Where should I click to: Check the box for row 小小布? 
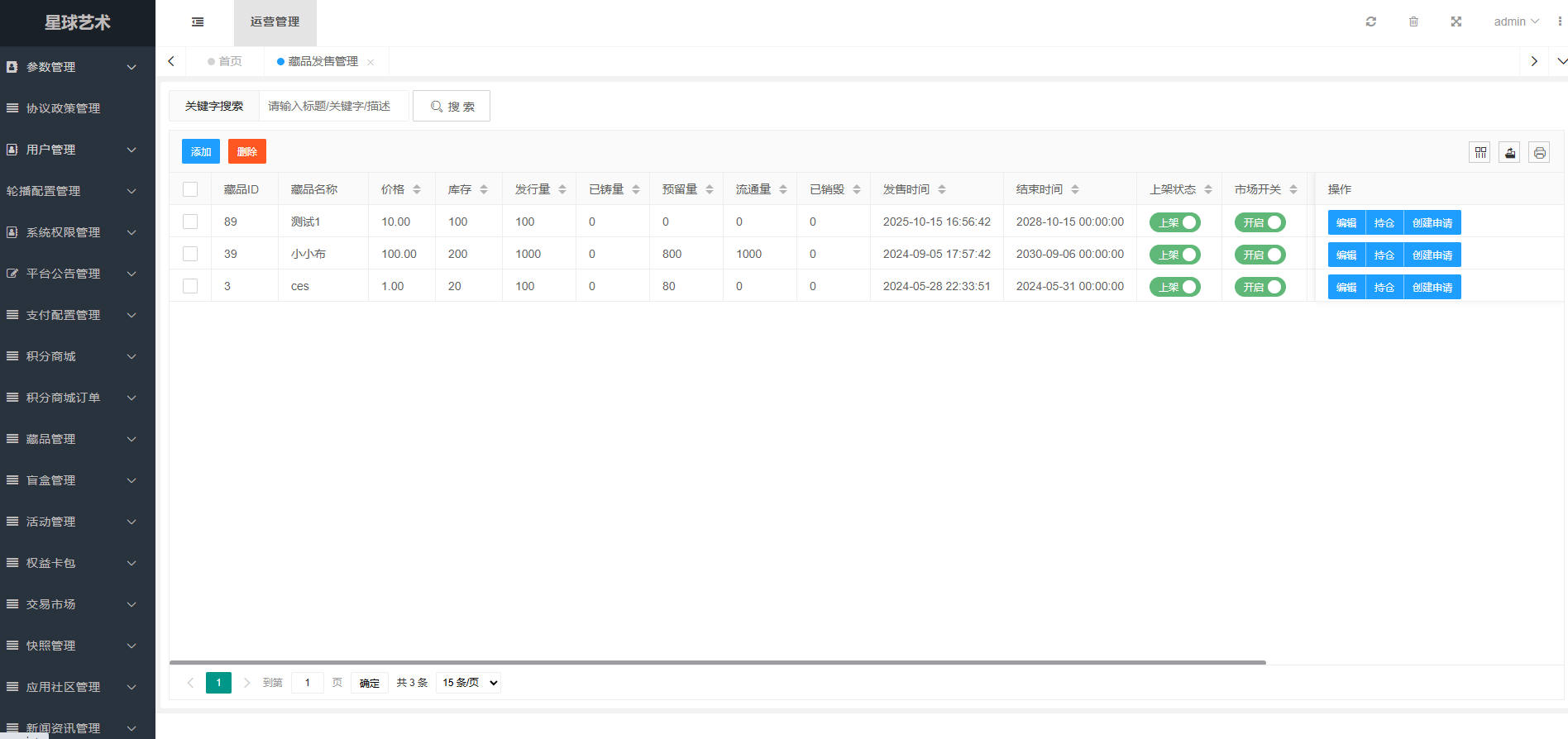coord(190,254)
